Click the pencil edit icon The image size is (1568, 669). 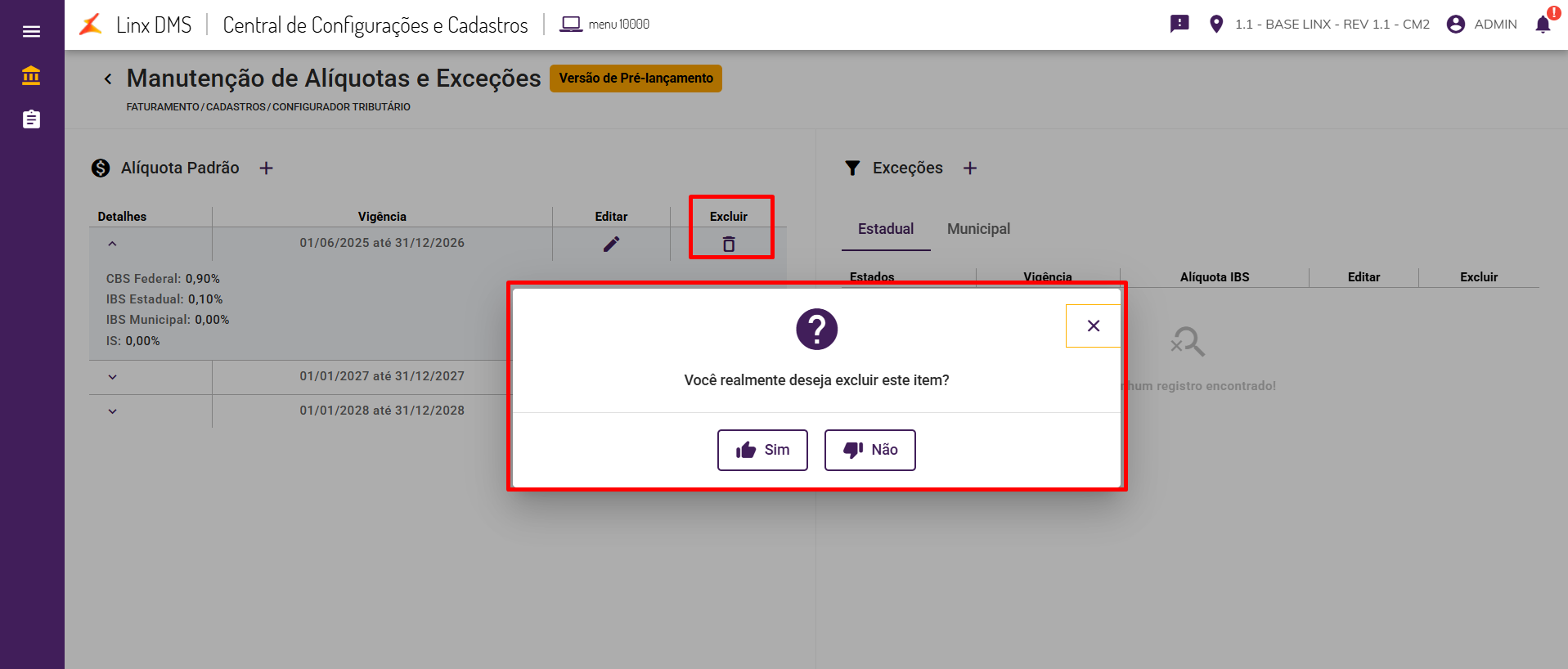point(611,244)
